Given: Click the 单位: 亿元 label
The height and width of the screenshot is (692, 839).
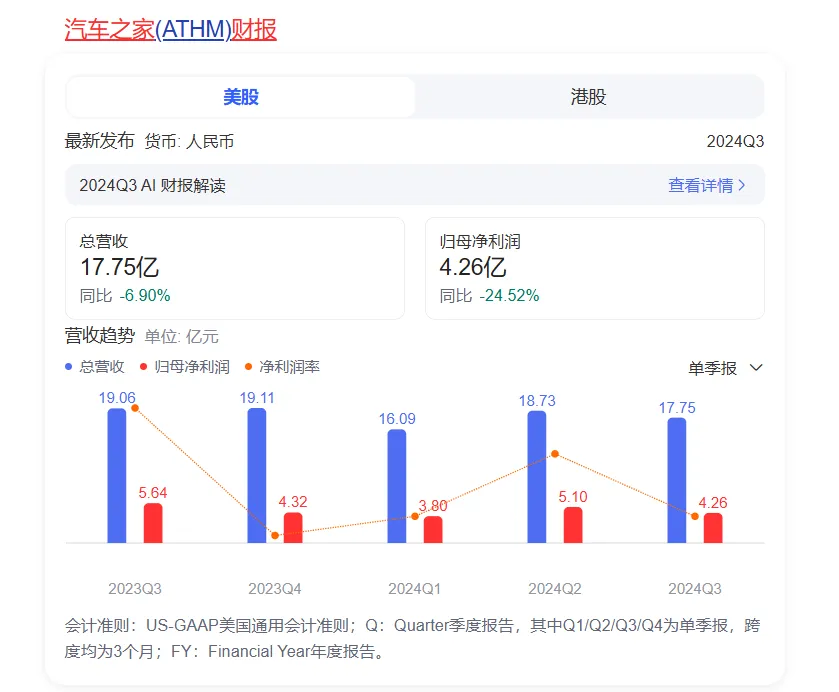Looking at the screenshot, I should pyautogui.click(x=181, y=337).
